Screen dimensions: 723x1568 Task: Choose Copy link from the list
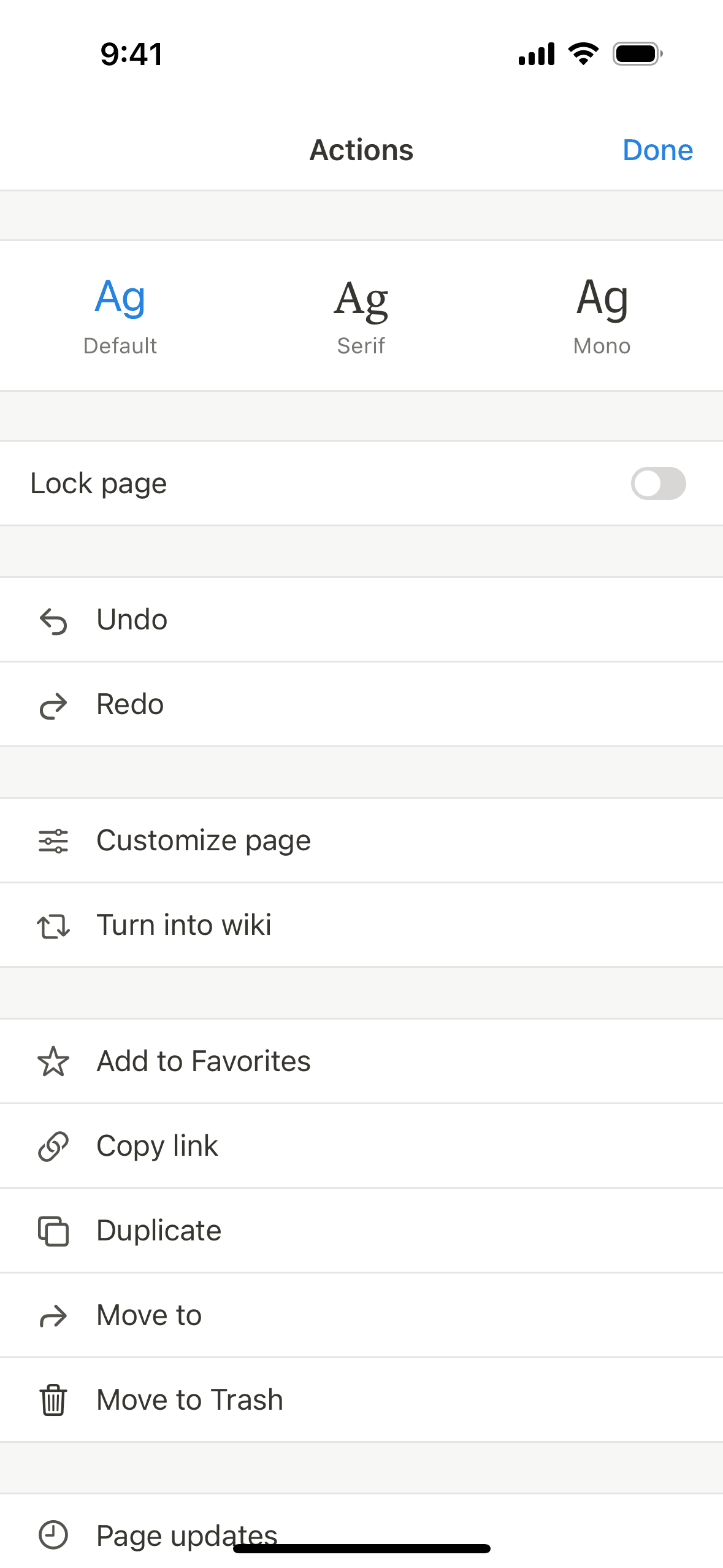[x=158, y=1146]
